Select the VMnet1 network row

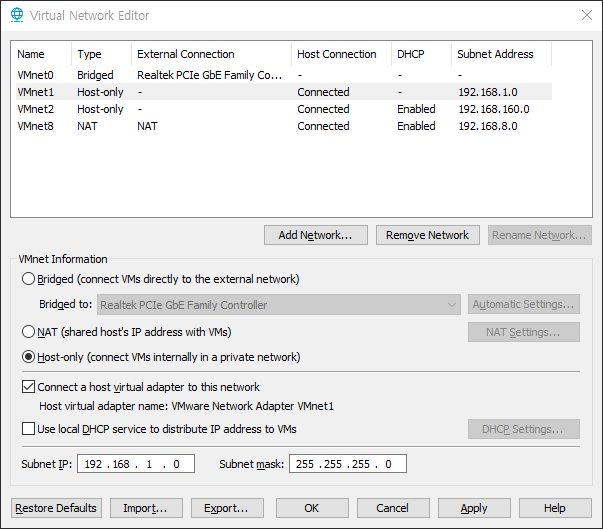pos(284,92)
